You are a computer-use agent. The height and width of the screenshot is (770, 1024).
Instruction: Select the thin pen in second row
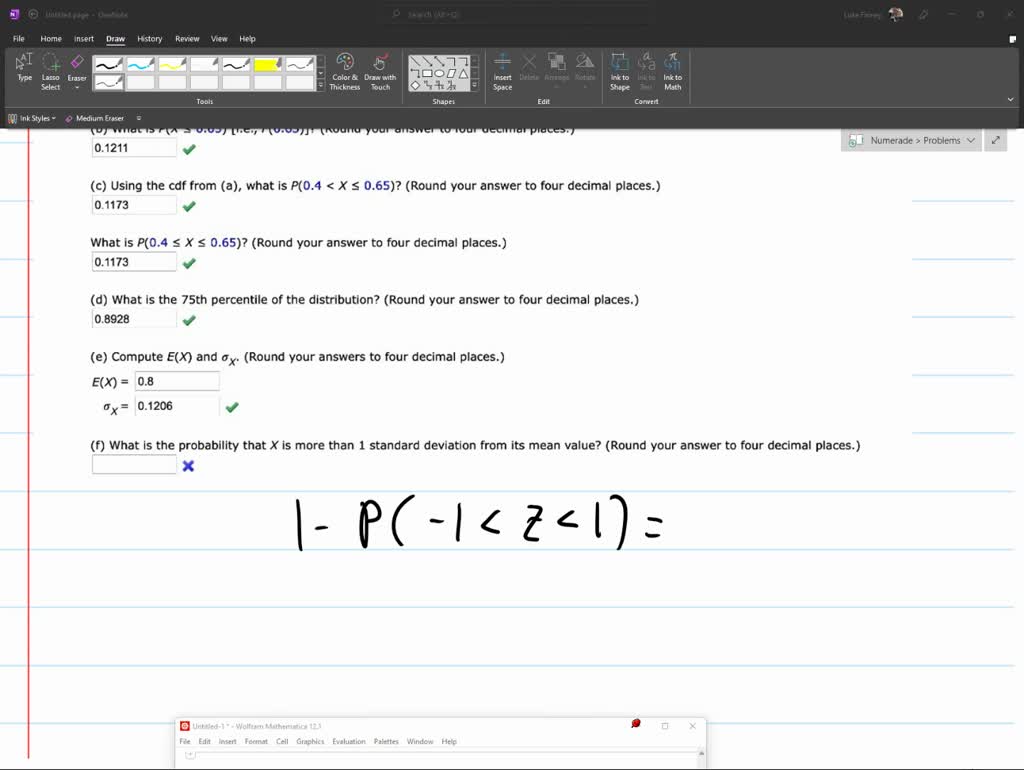pyautogui.click(x=108, y=82)
